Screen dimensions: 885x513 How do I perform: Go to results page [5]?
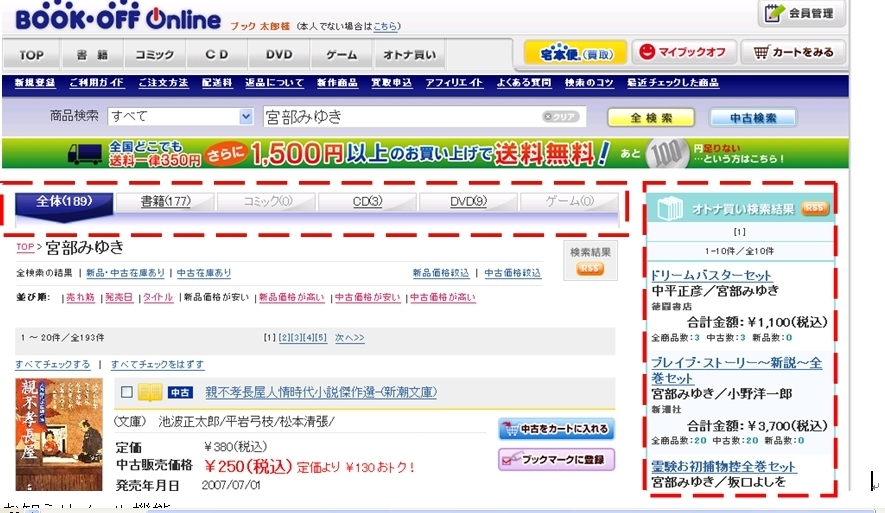point(321,337)
